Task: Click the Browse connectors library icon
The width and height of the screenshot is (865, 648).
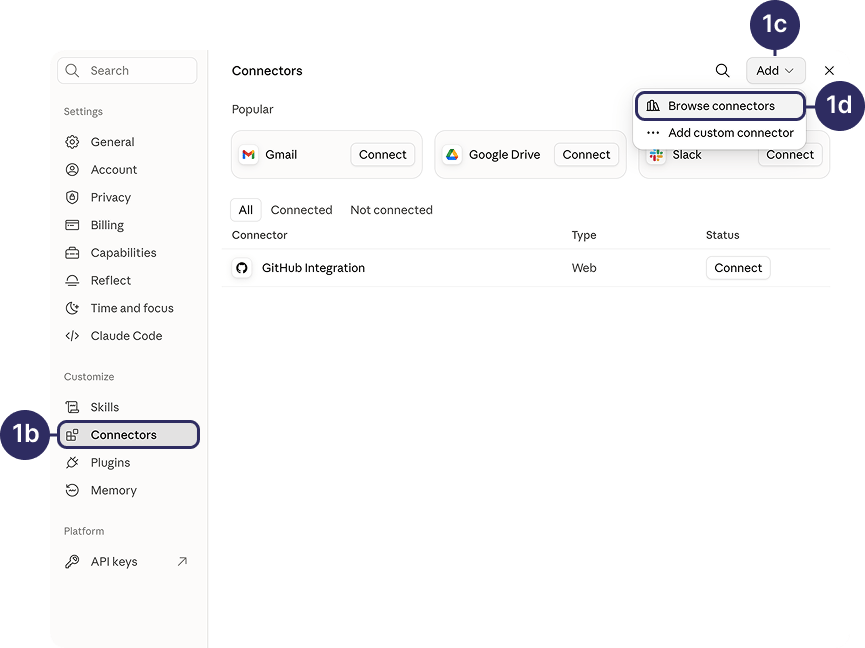Action: click(x=653, y=105)
